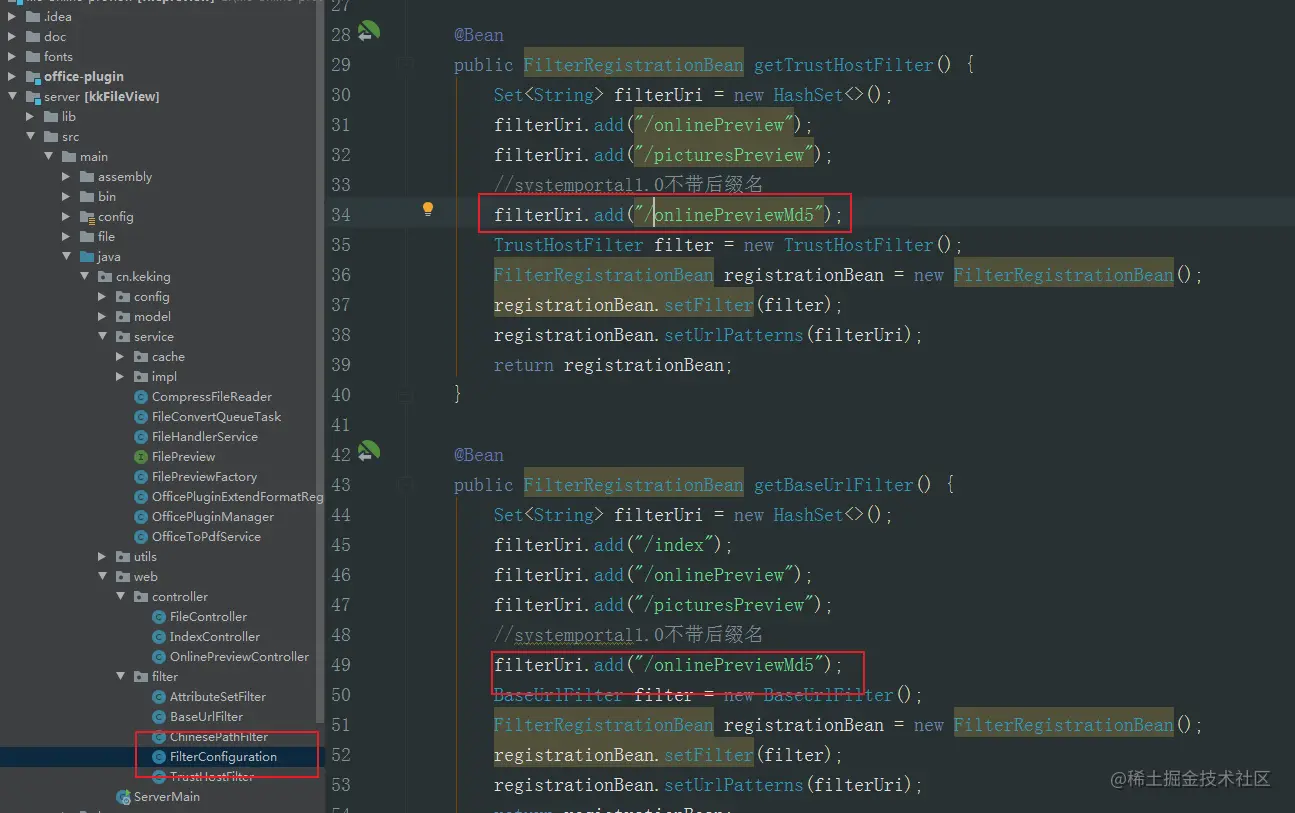Select CompressFileReader class icon in tree

click(141, 397)
